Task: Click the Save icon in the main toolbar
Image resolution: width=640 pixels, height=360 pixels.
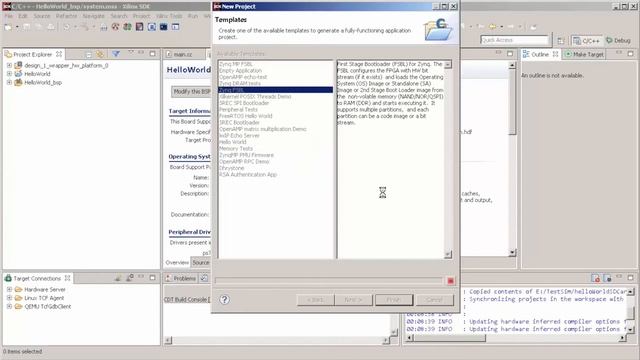Action: [27, 27]
